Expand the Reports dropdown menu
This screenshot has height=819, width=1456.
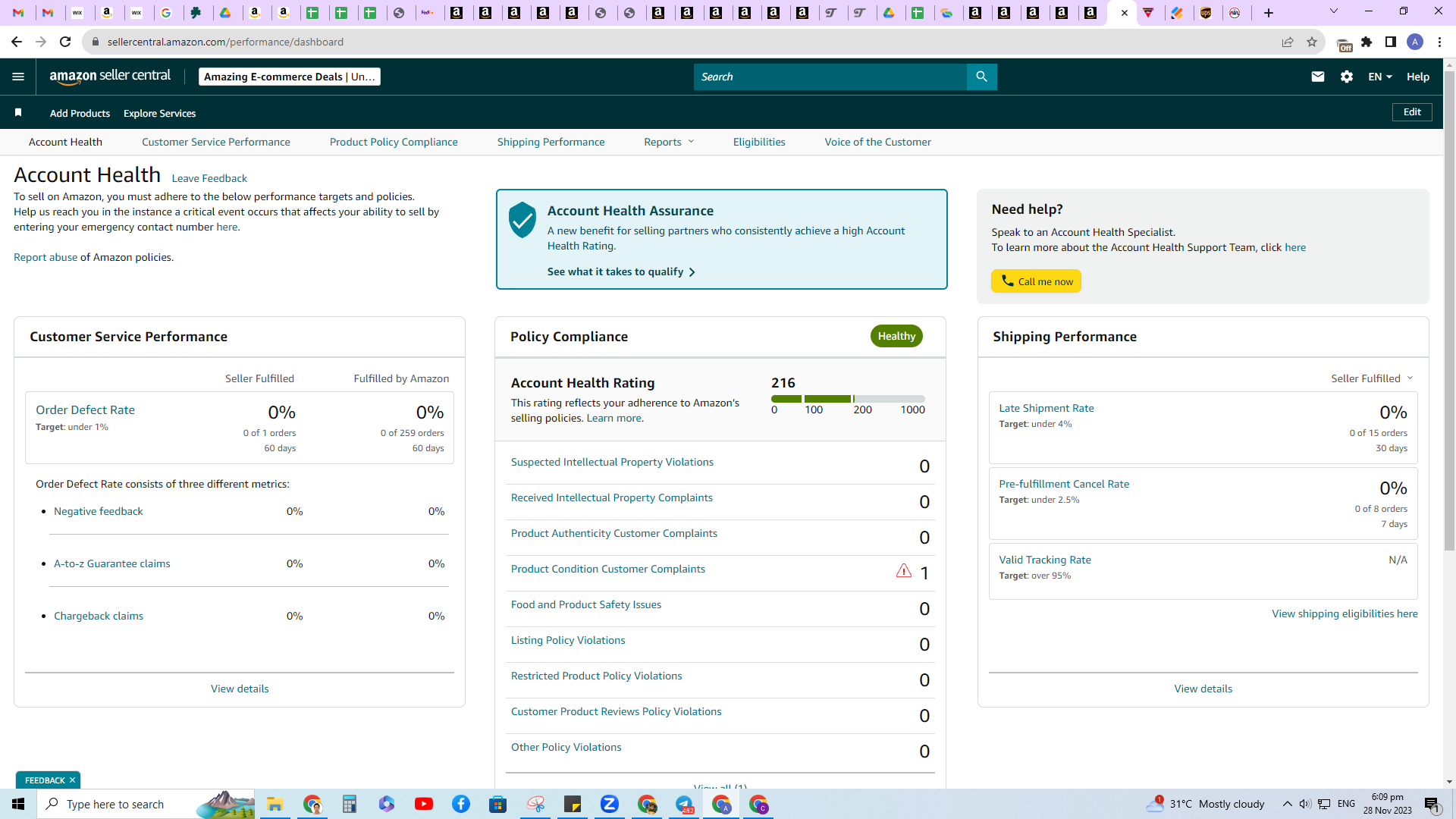point(669,142)
